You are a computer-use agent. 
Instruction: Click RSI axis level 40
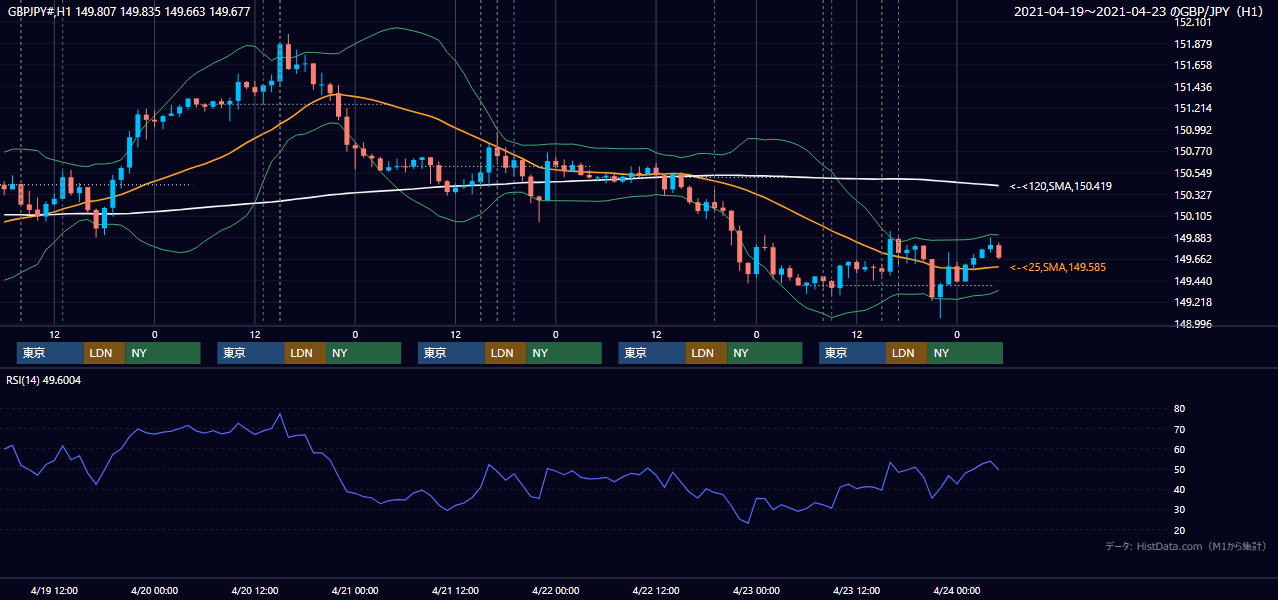point(1180,489)
